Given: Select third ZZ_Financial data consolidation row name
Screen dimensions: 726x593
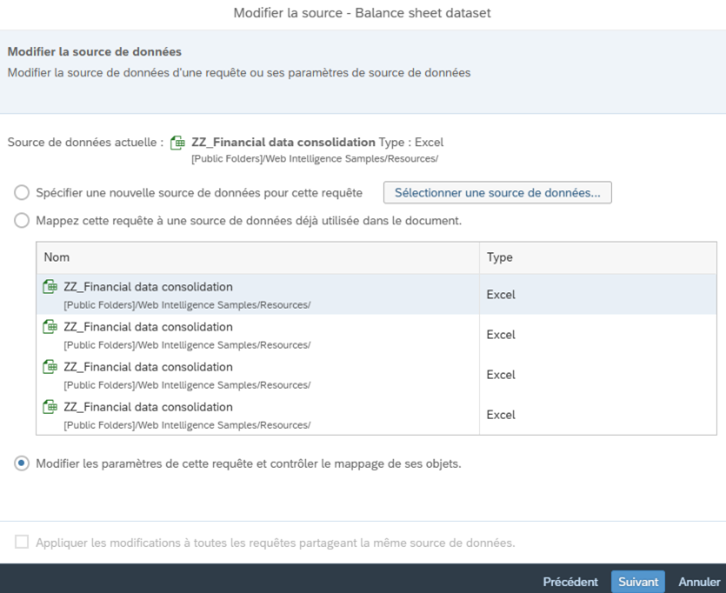Looking at the screenshot, I should tap(148, 367).
